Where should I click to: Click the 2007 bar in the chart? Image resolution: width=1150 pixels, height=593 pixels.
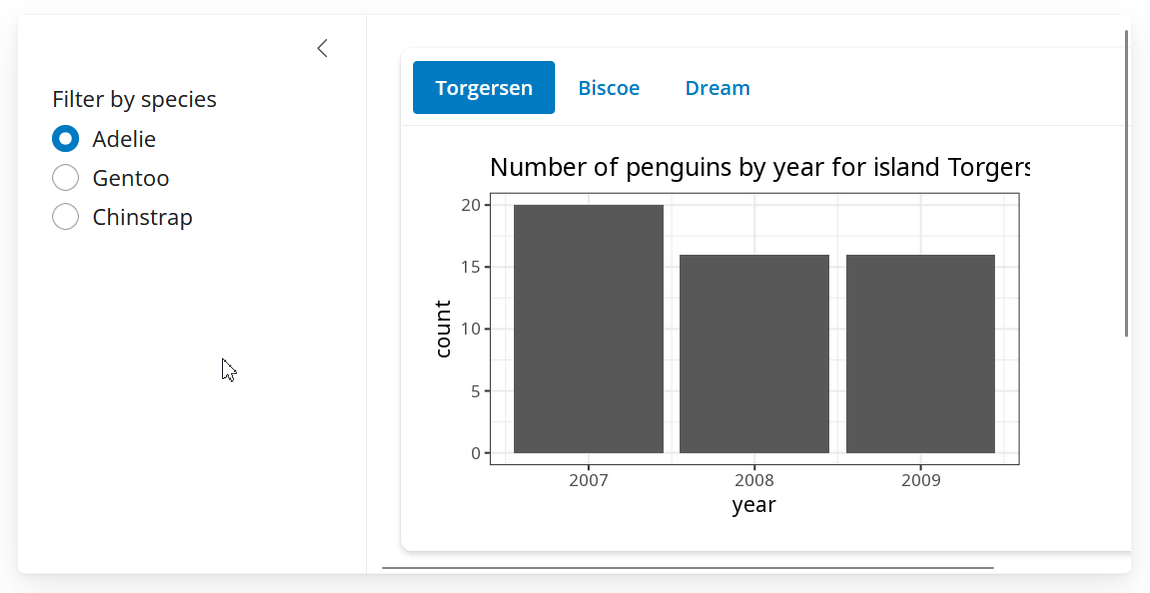pyautogui.click(x=588, y=329)
